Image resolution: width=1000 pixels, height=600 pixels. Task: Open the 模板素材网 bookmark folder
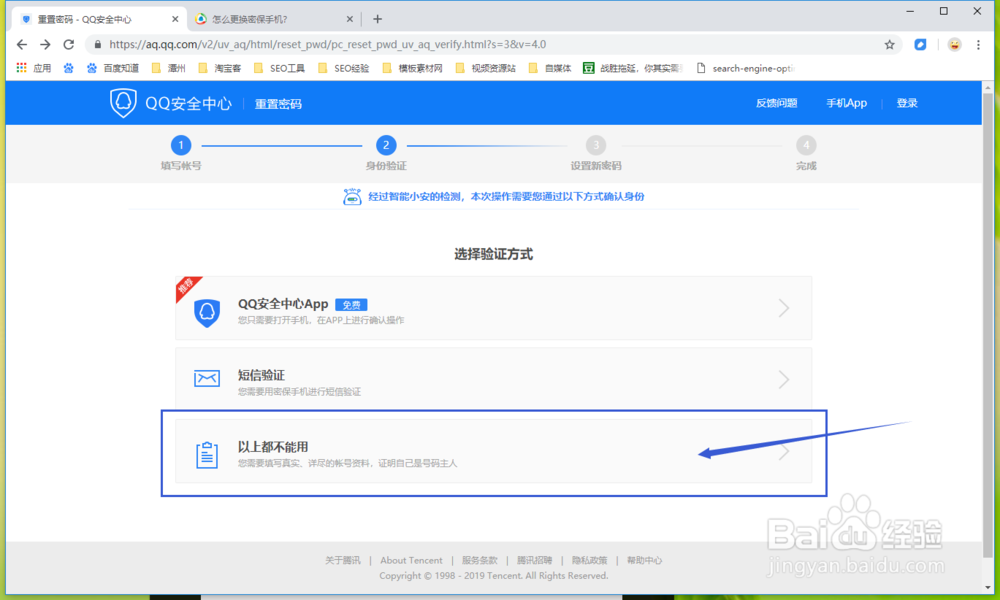(x=412, y=68)
